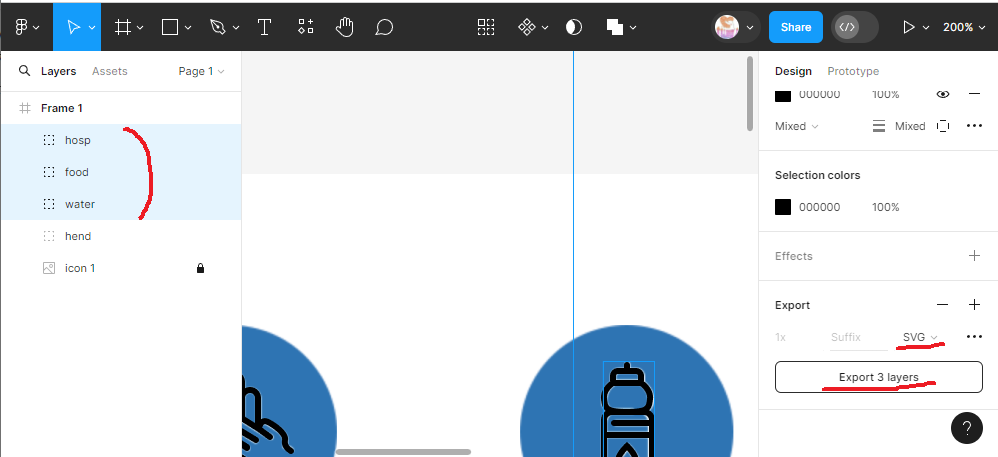Select the Comment tool
Viewport: 998px width, 457px height.
(384, 27)
